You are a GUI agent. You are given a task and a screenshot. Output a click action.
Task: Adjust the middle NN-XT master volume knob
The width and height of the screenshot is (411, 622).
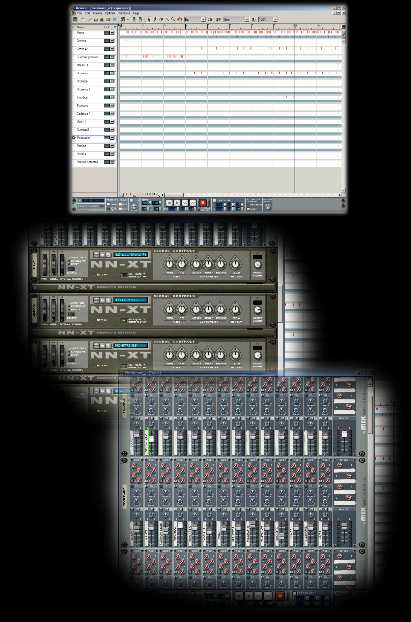coord(257,310)
